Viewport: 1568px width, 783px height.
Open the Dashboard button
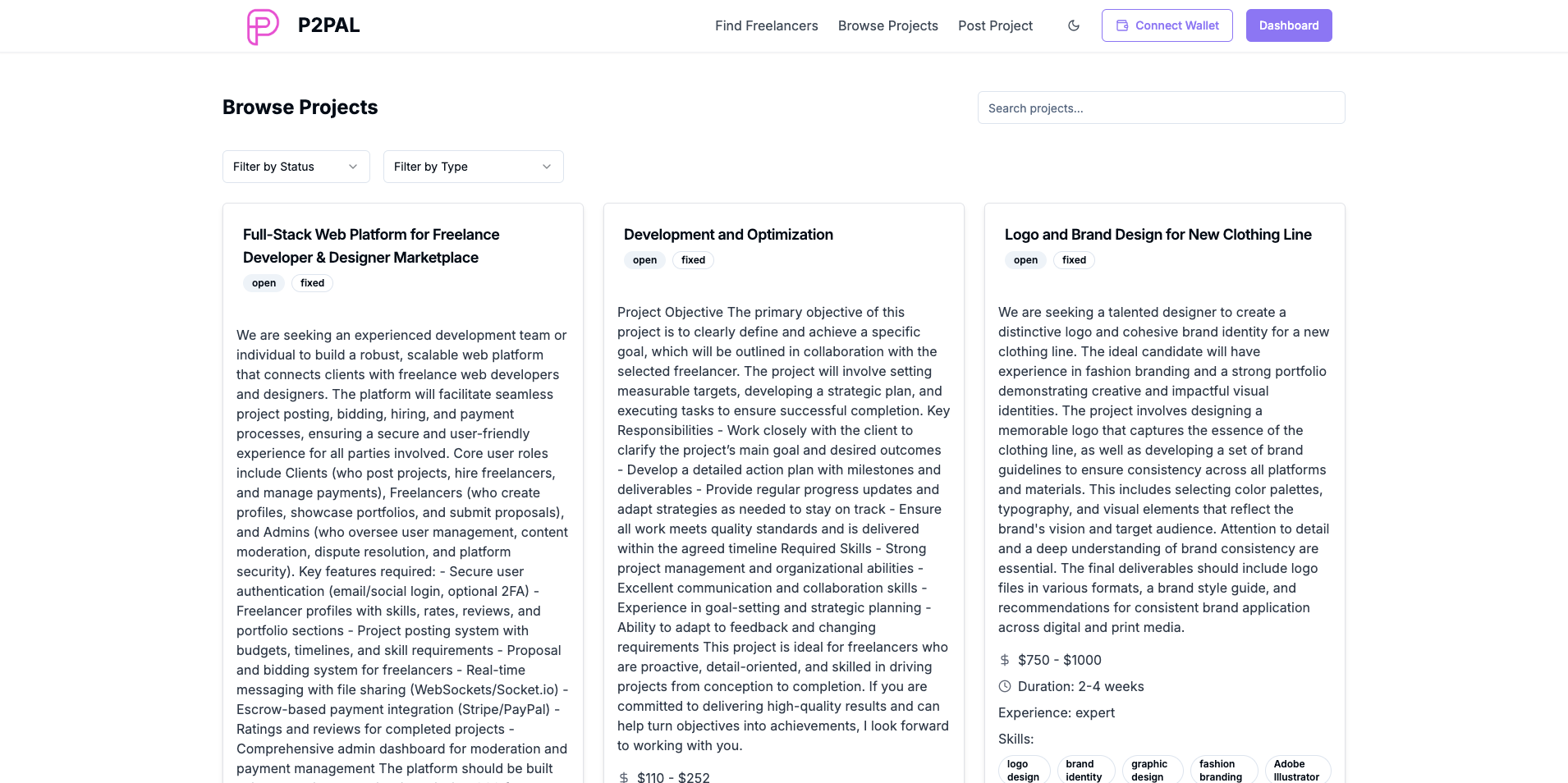pyautogui.click(x=1288, y=25)
